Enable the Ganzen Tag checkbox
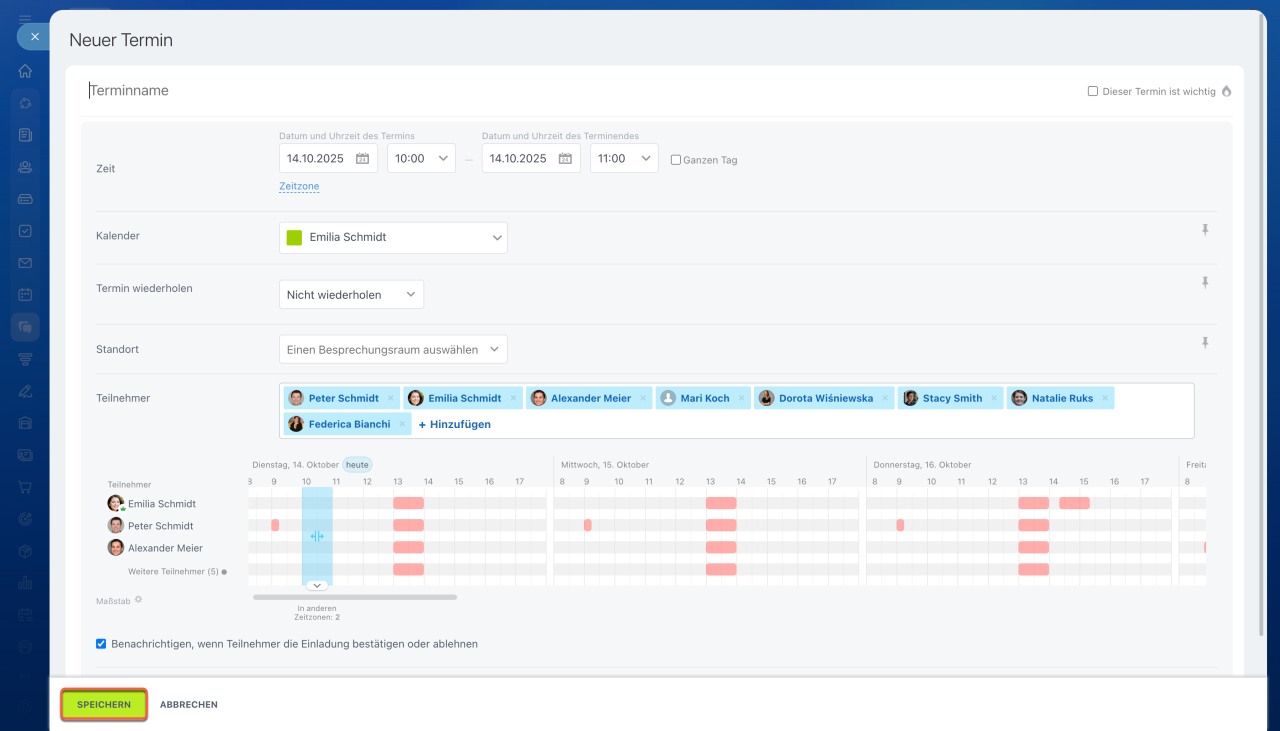Viewport: 1280px width, 731px height. [676, 160]
